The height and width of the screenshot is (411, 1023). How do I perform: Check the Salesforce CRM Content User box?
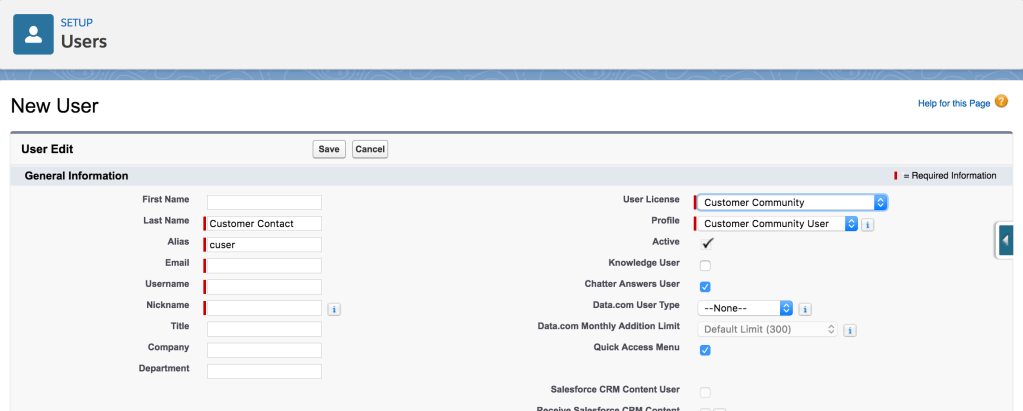pyautogui.click(x=705, y=392)
